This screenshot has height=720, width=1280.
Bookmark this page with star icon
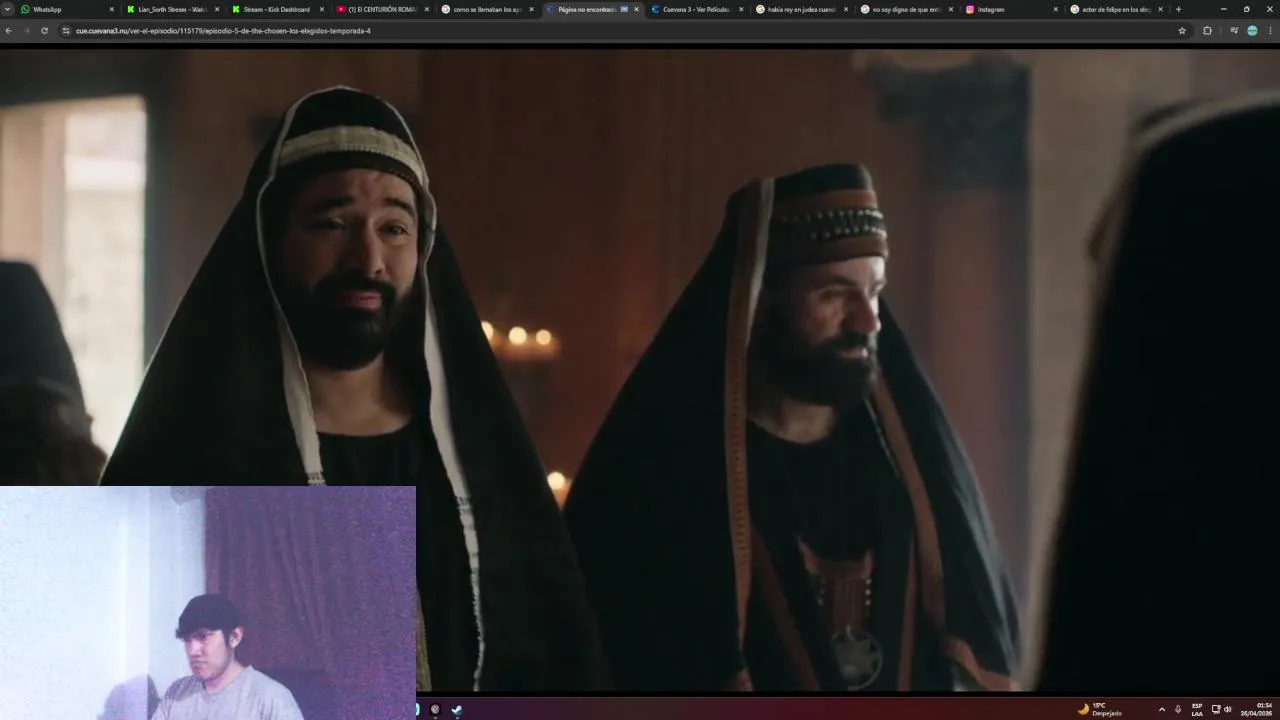click(1182, 31)
